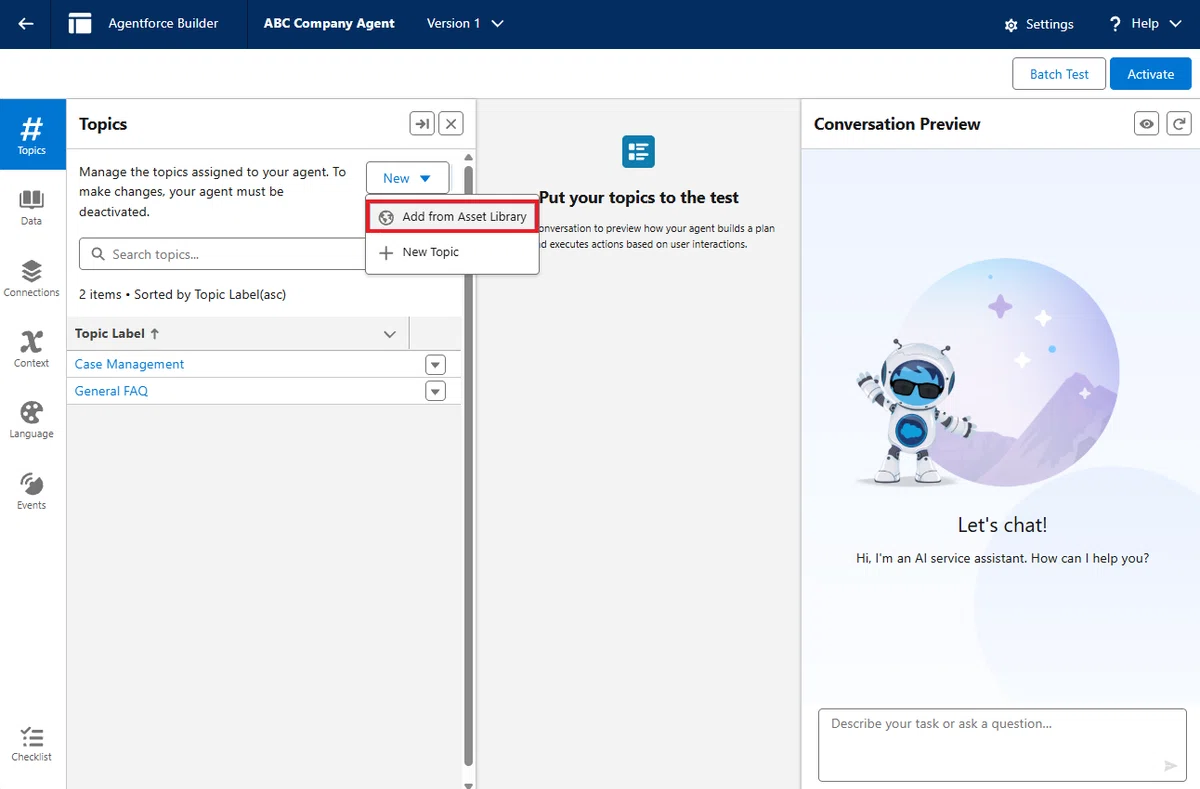Viewport: 1200px width, 789px height.
Task: Click the magnifier icon in Search topics
Action: (x=98, y=254)
